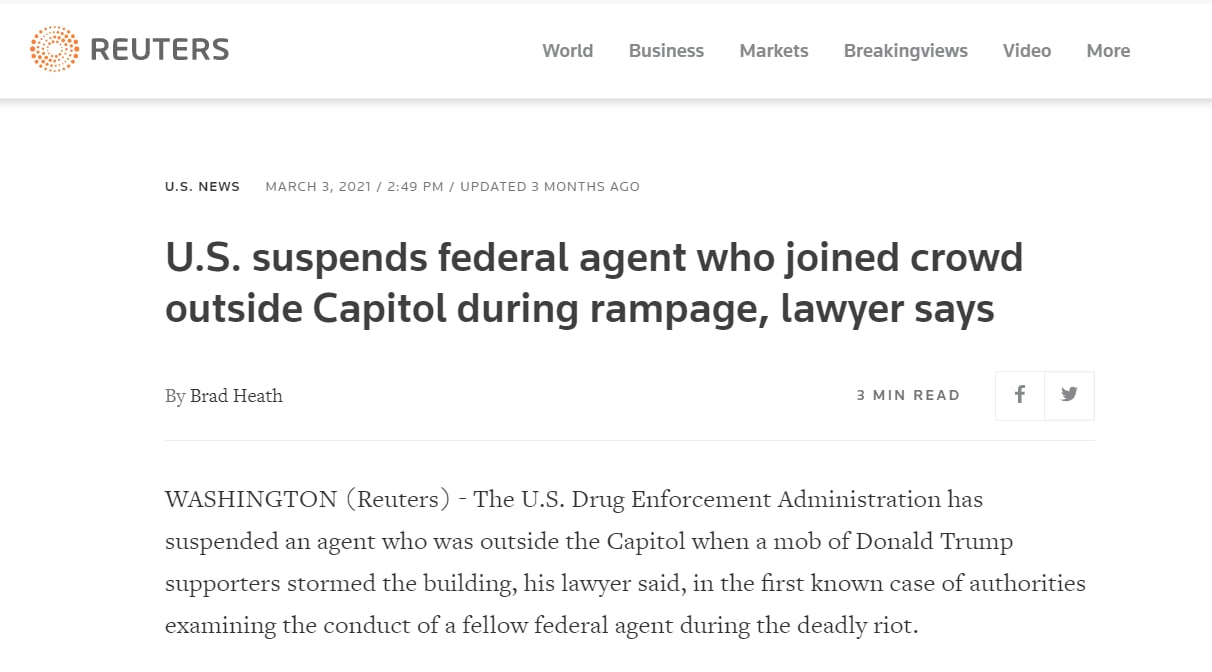1212x672 pixels.
Task: Share the article on Twitter
Action: click(1069, 395)
